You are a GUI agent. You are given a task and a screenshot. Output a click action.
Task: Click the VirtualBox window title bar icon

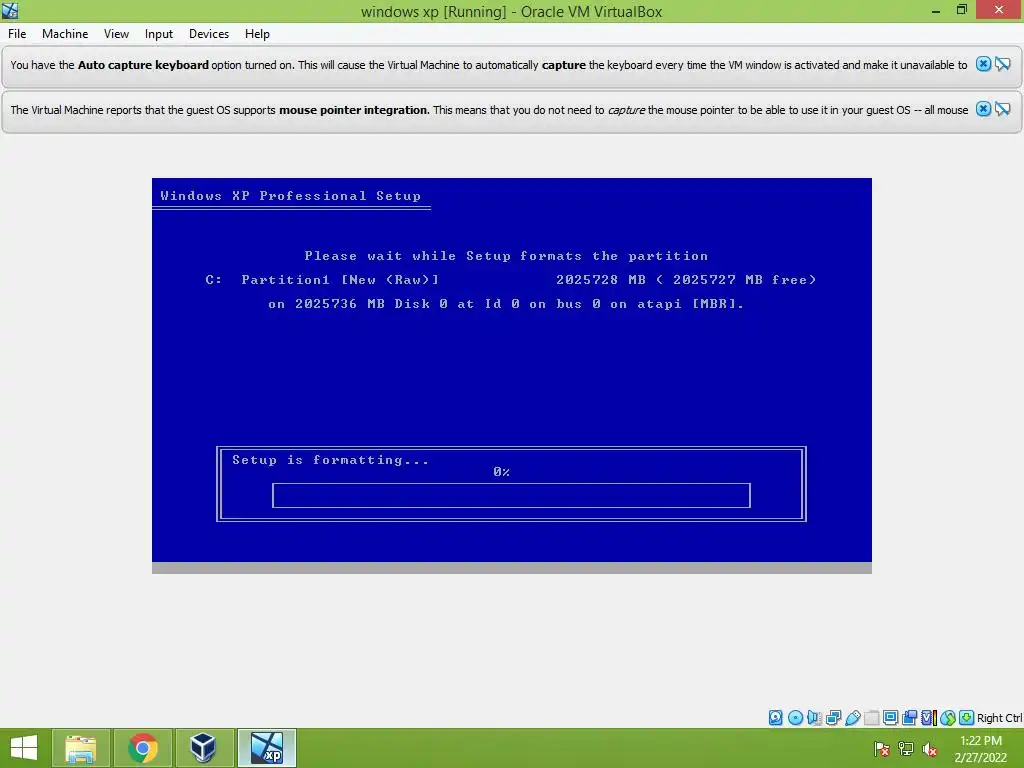[10, 10]
